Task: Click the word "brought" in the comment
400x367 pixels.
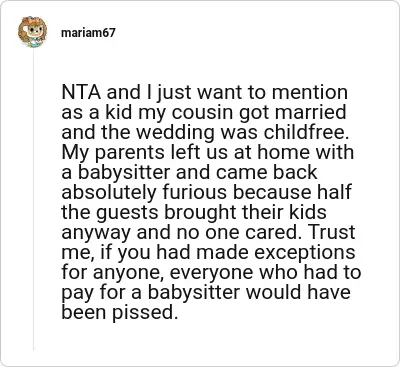Action: pos(196,212)
